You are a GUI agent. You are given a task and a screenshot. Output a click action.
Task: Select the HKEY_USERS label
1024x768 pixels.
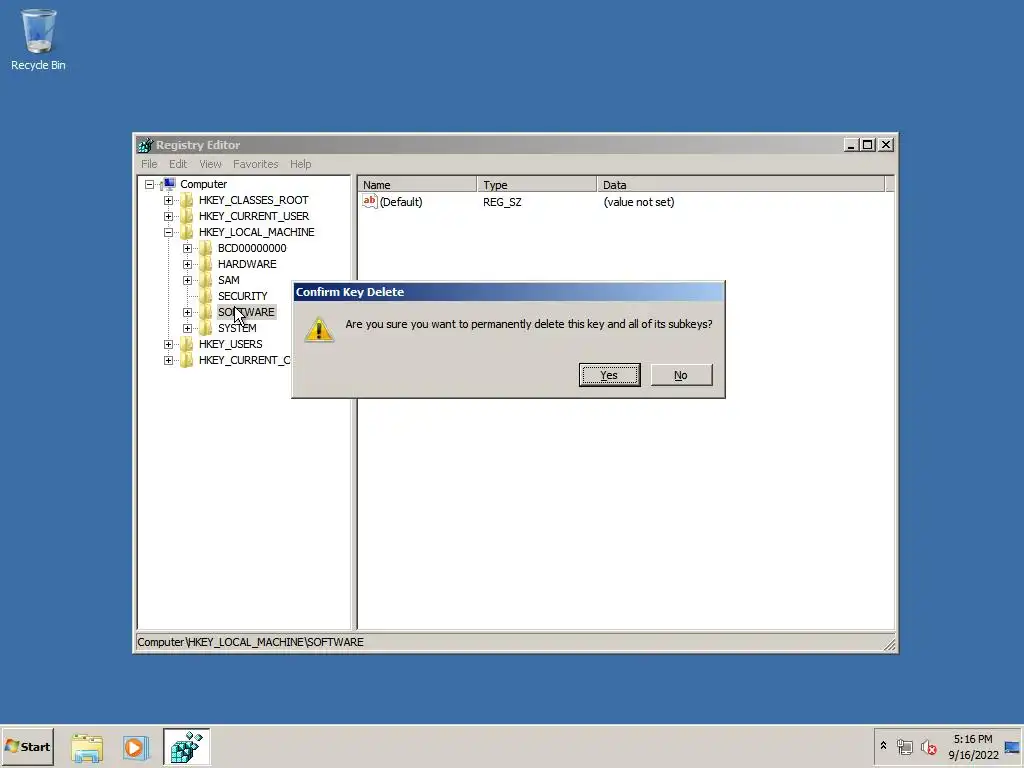(231, 344)
